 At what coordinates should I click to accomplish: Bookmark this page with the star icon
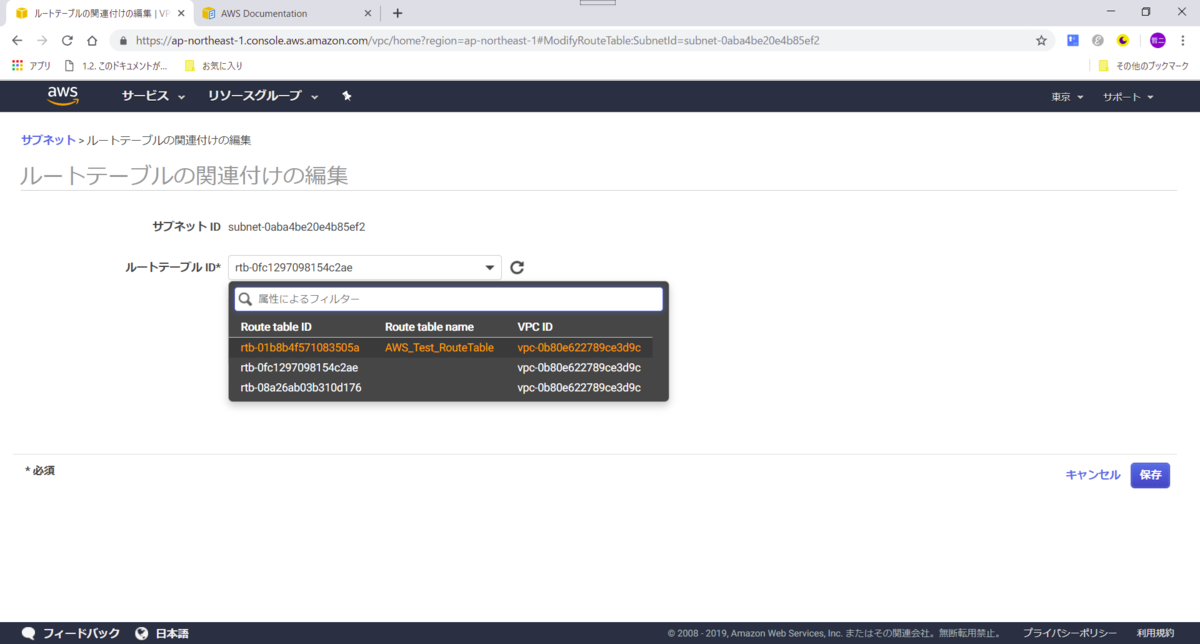(1041, 41)
